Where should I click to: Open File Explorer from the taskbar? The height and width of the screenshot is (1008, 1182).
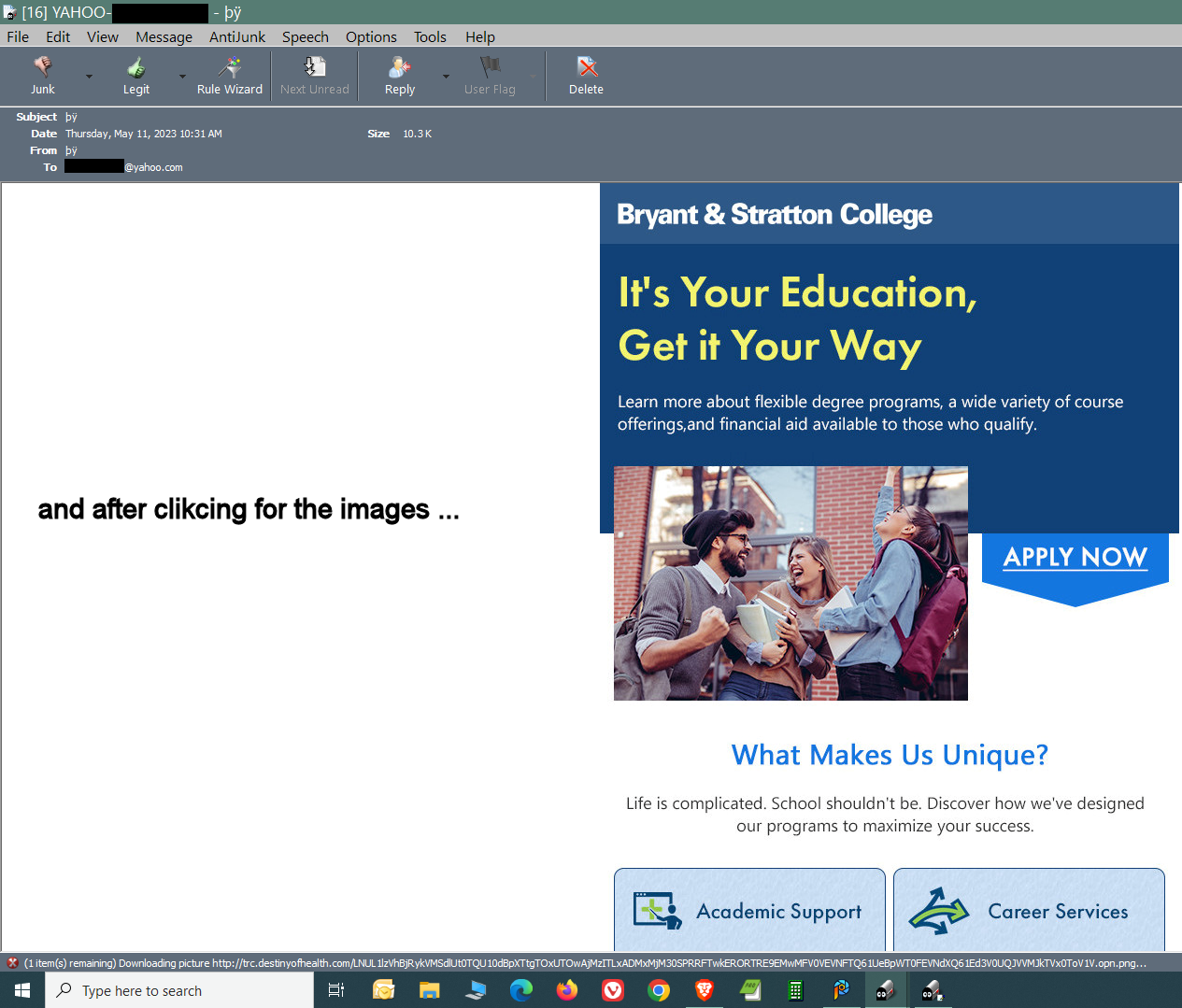pos(429,990)
